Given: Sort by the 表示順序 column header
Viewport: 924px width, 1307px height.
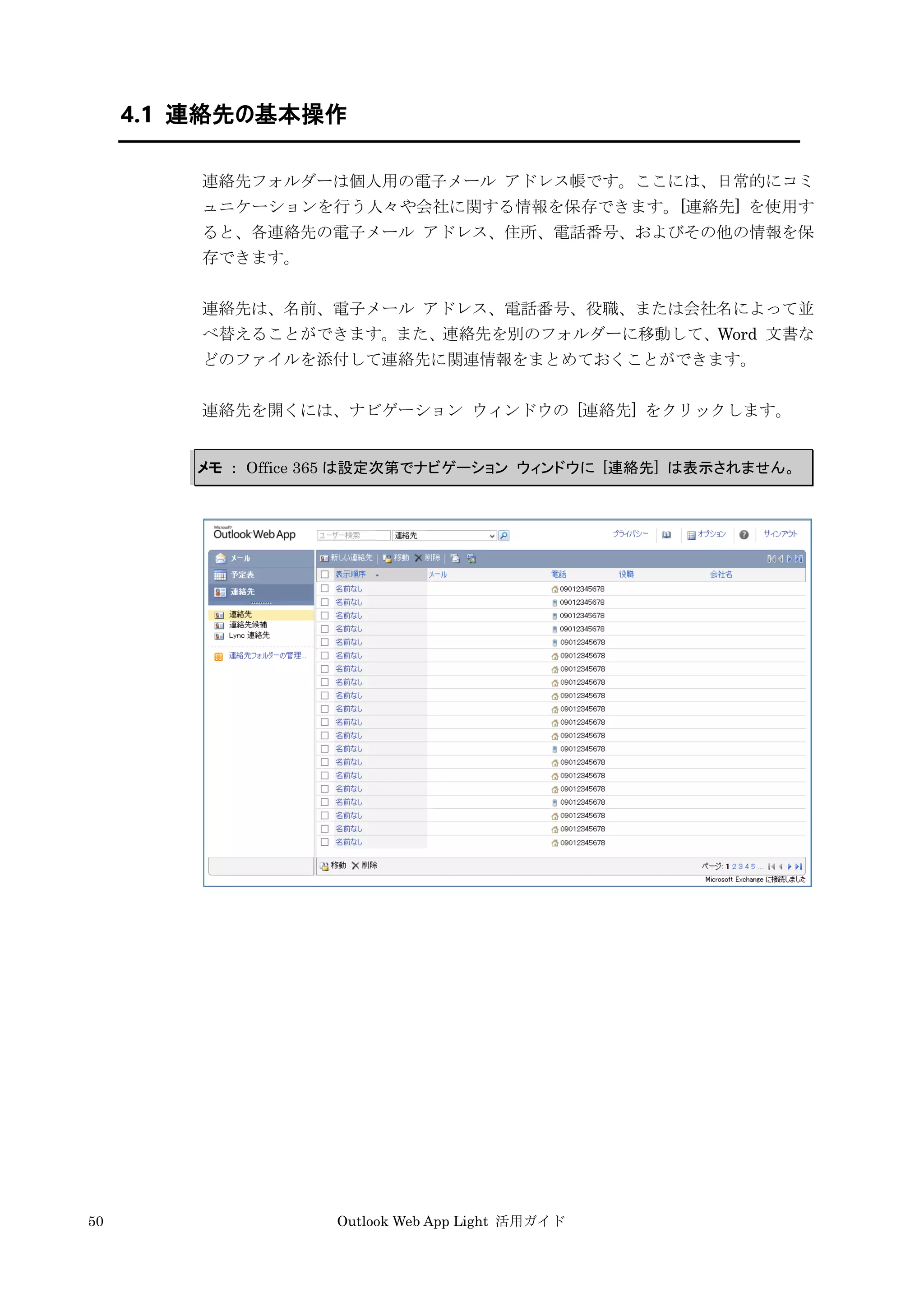Looking at the screenshot, I should click(x=351, y=575).
